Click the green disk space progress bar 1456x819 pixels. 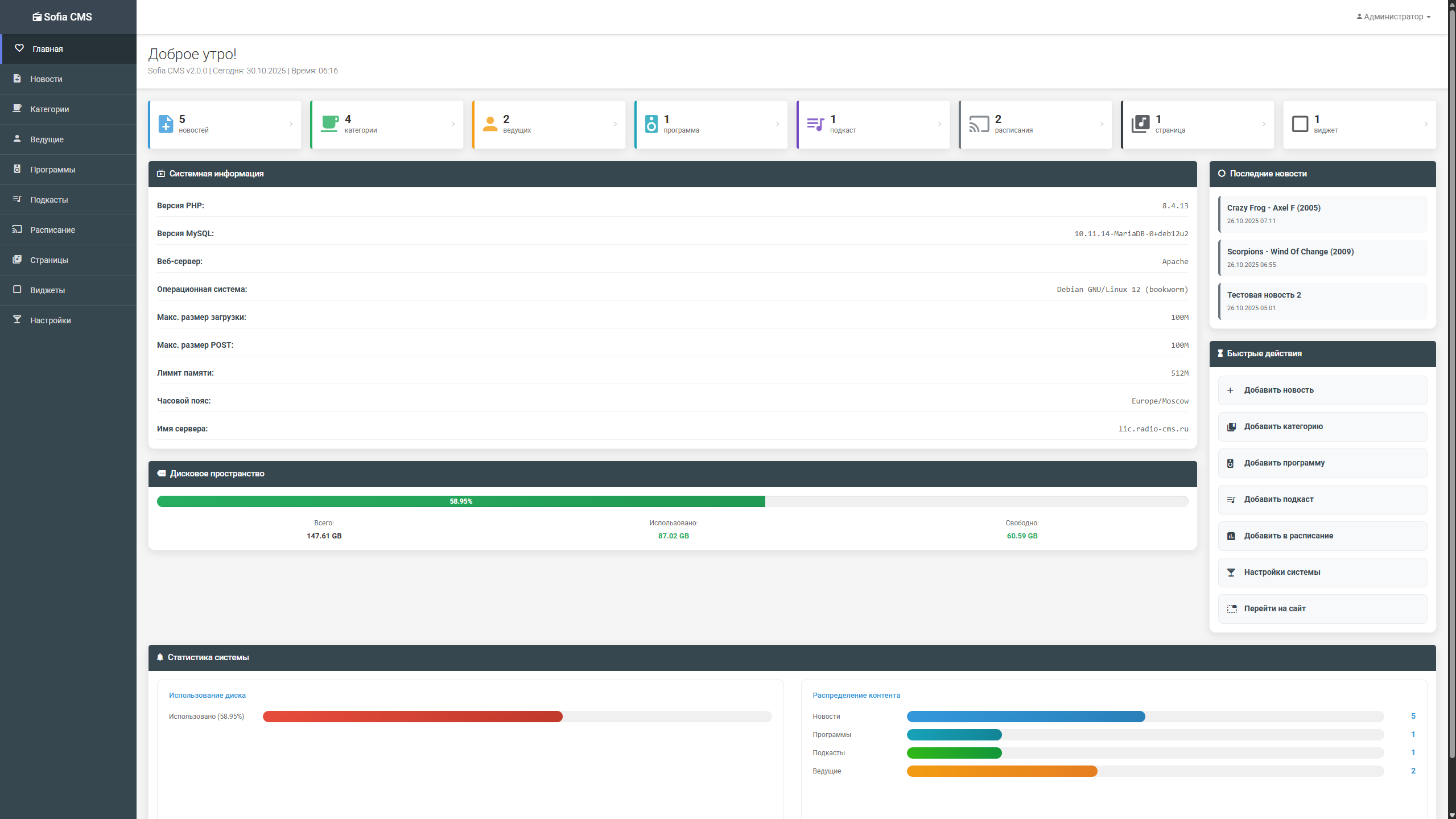[x=461, y=501]
